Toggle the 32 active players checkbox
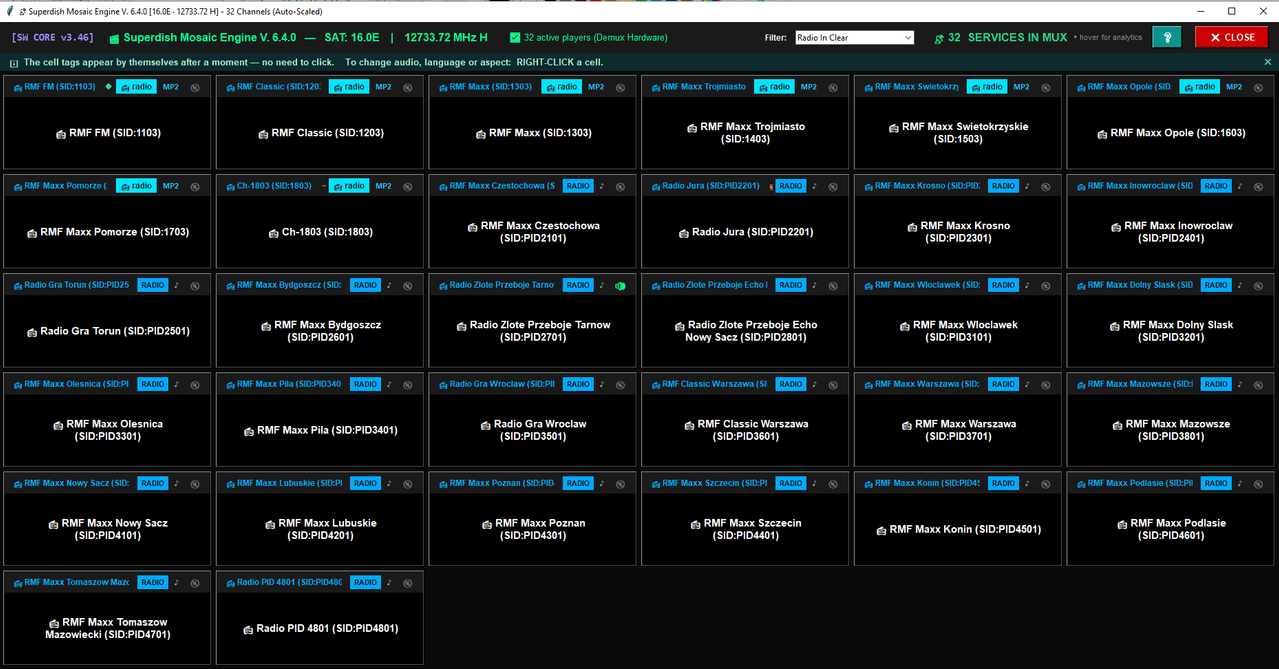 515,38
